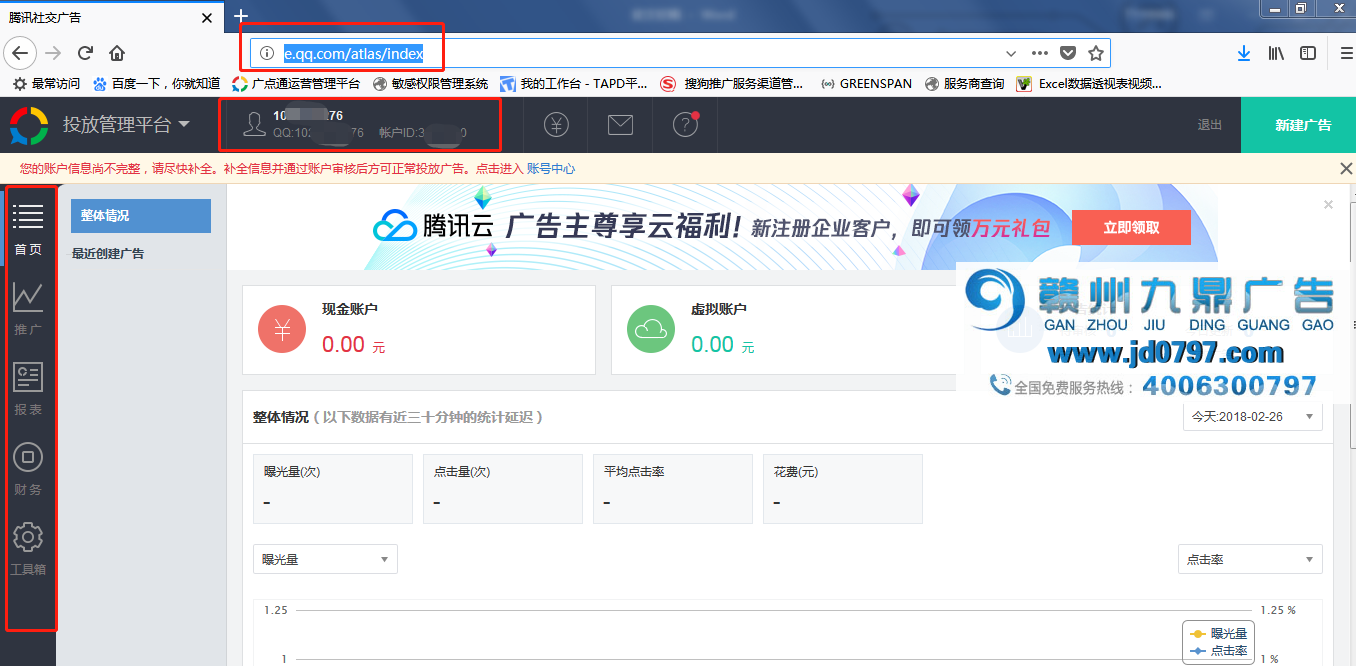Click the 现金账户 balance card
The height and width of the screenshot is (666, 1356).
pyautogui.click(x=419, y=330)
